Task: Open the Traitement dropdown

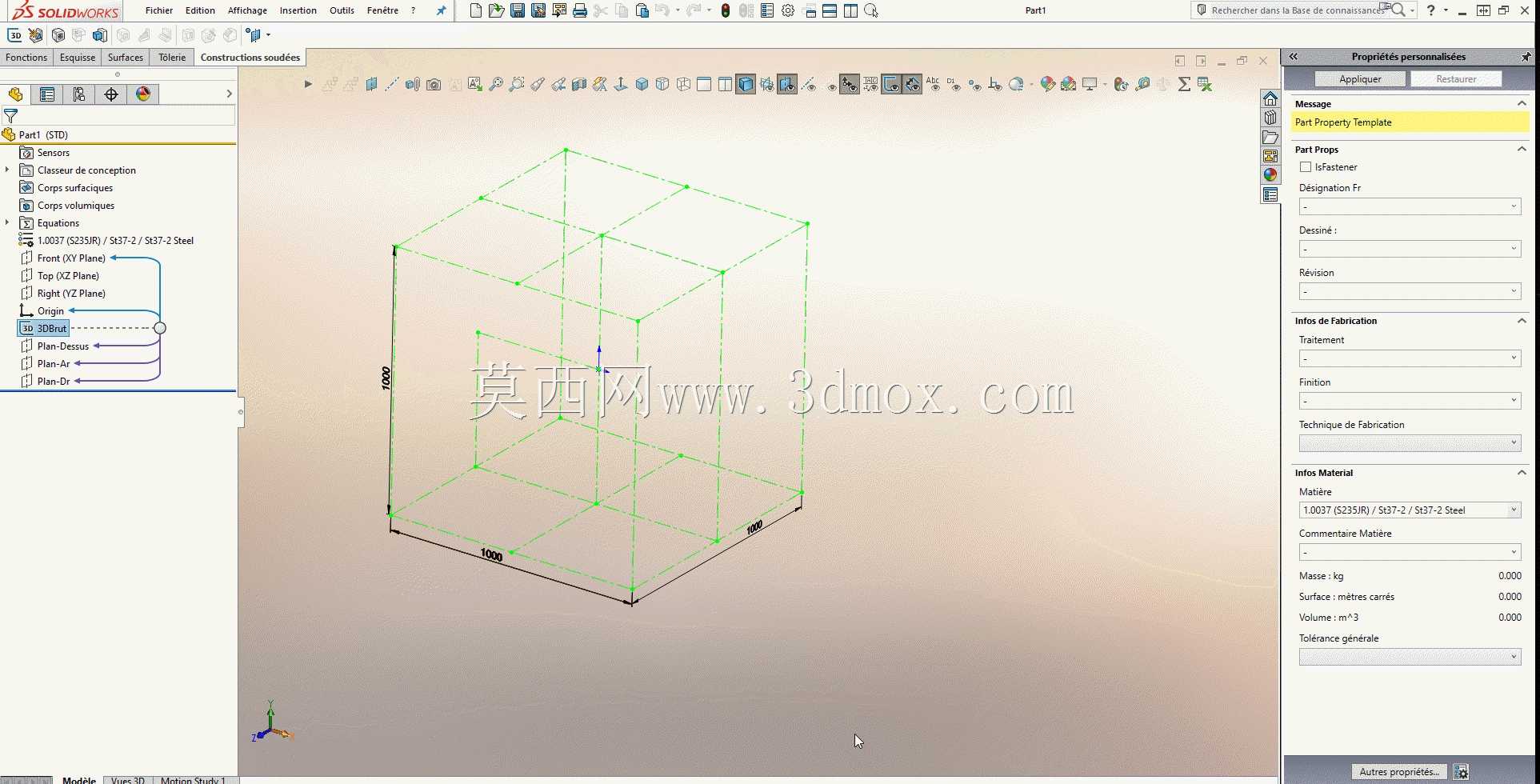Action: point(1410,358)
